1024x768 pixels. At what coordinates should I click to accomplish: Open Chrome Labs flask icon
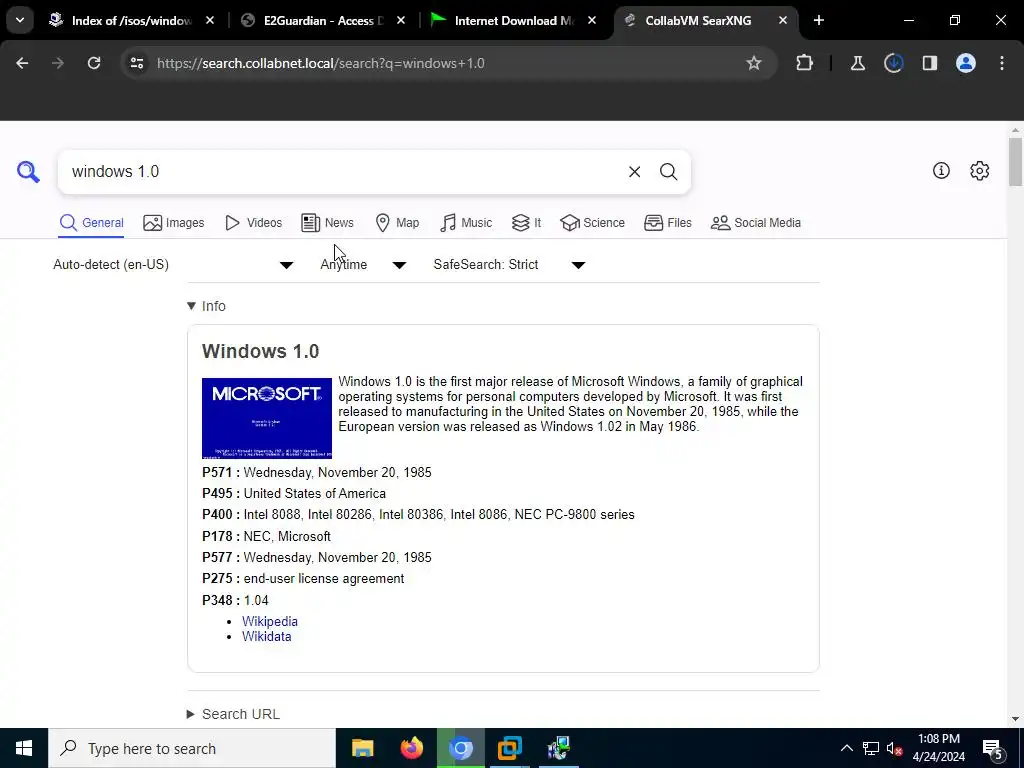click(857, 63)
